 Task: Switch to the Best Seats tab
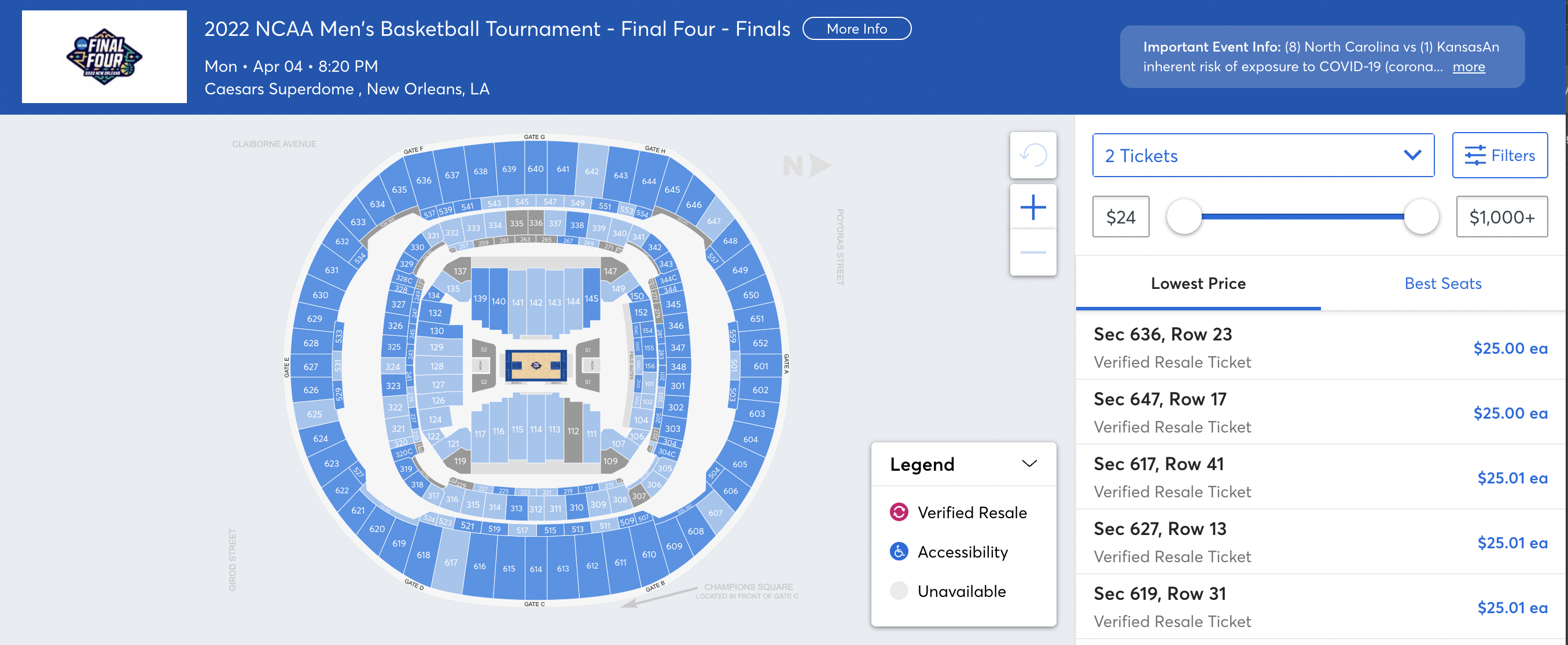pos(1442,283)
